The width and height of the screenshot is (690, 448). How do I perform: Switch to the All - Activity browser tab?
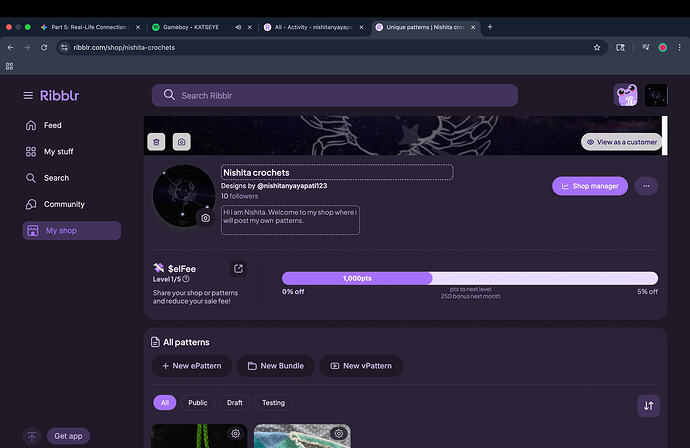point(313,27)
